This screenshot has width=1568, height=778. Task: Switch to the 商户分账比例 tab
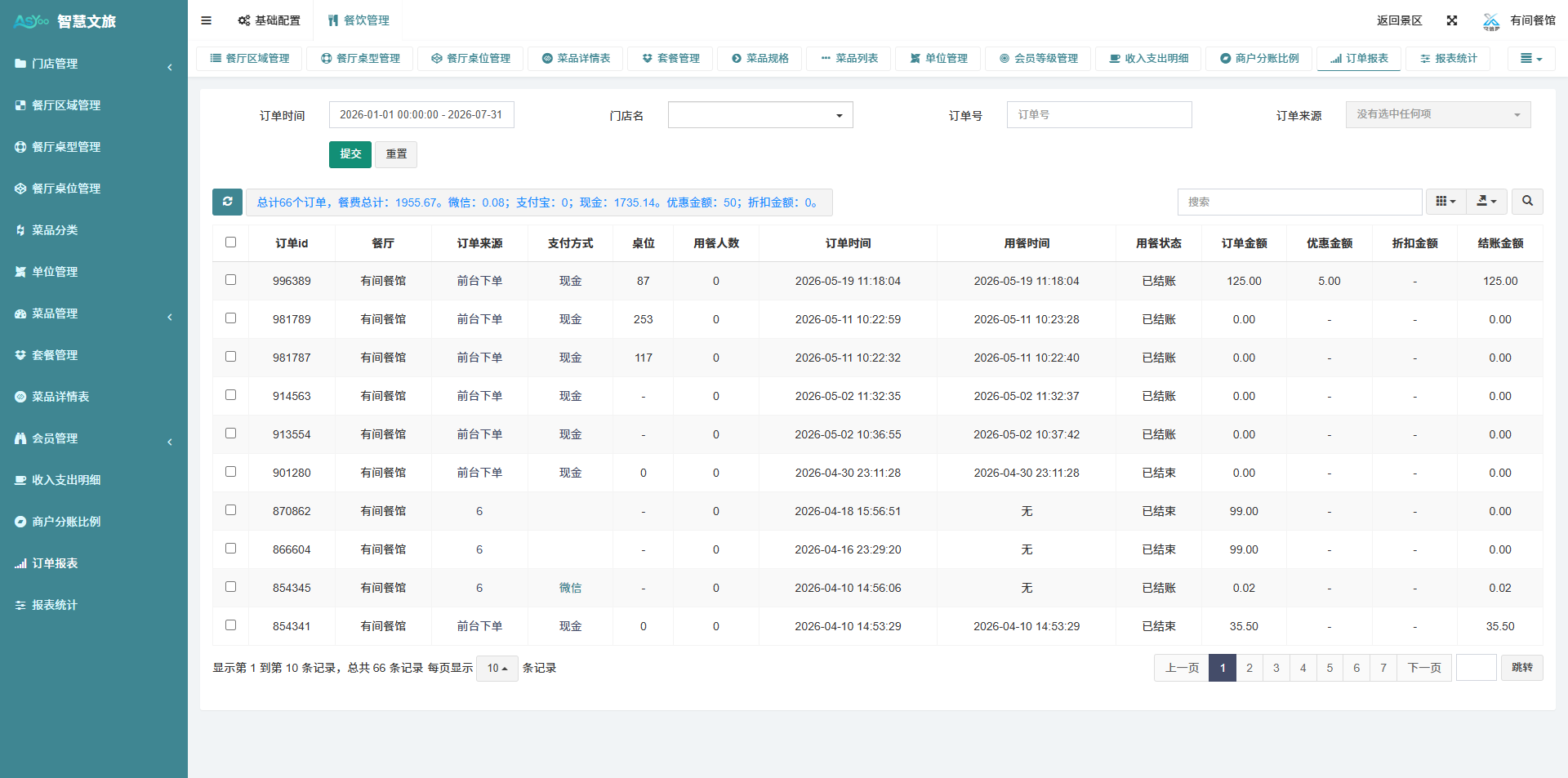click(x=1258, y=59)
